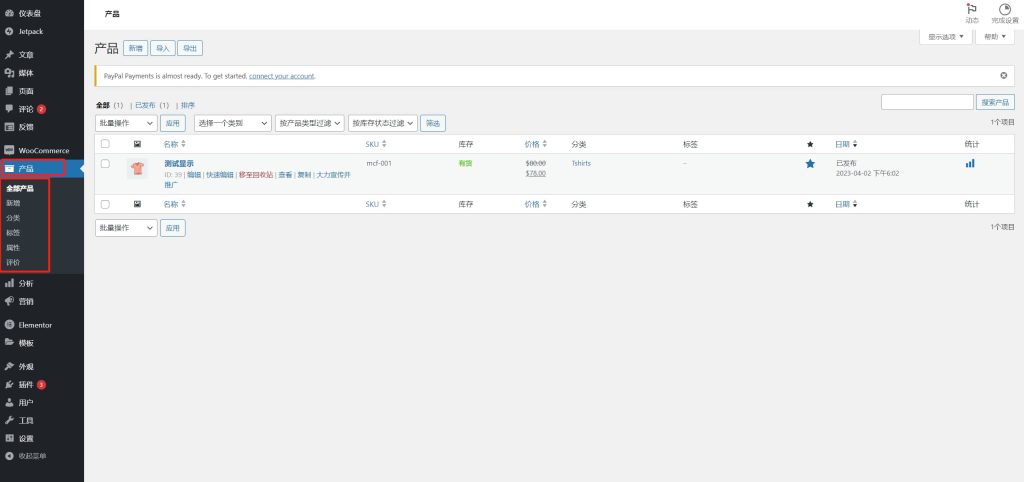Click the 完成设置 finish setup icon
1024x482 pixels.
1004,9
